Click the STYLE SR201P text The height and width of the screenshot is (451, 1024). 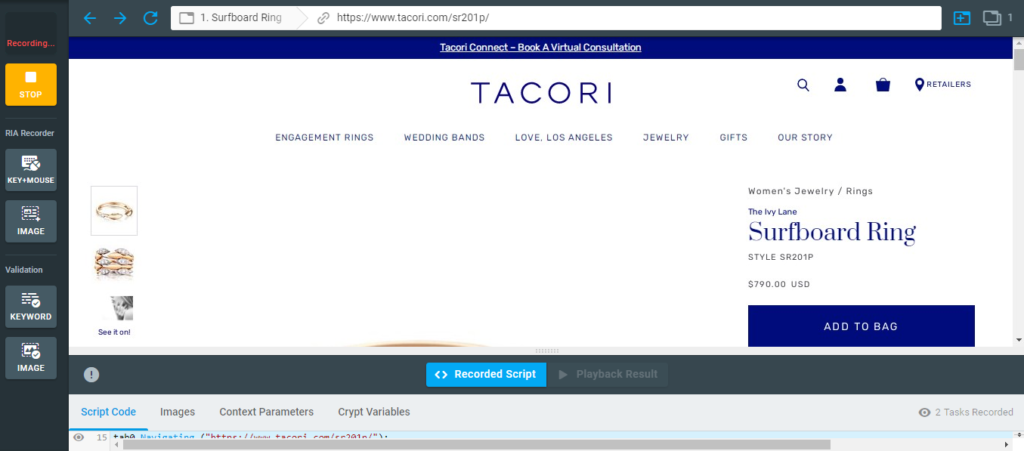click(x=781, y=257)
